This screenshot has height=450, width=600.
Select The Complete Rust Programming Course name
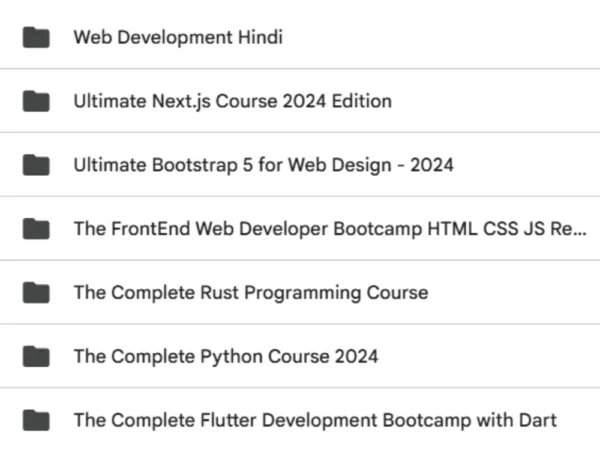click(x=250, y=293)
